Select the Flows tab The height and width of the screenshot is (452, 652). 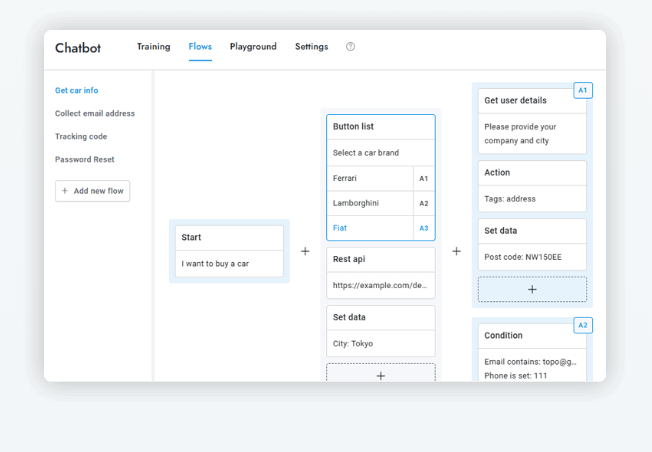pos(200,47)
